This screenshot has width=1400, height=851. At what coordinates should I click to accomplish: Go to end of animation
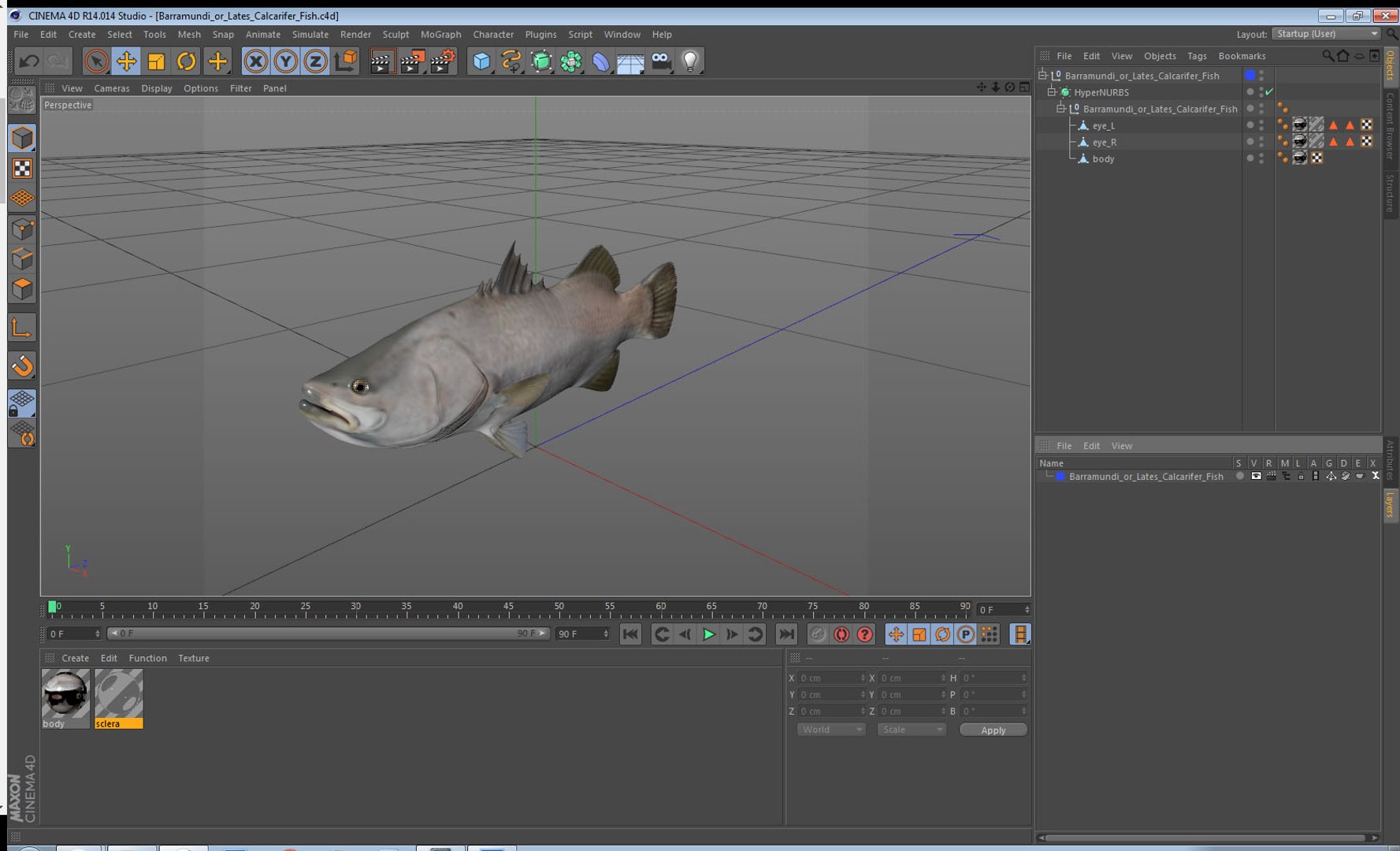pyautogui.click(x=786, y=634)
